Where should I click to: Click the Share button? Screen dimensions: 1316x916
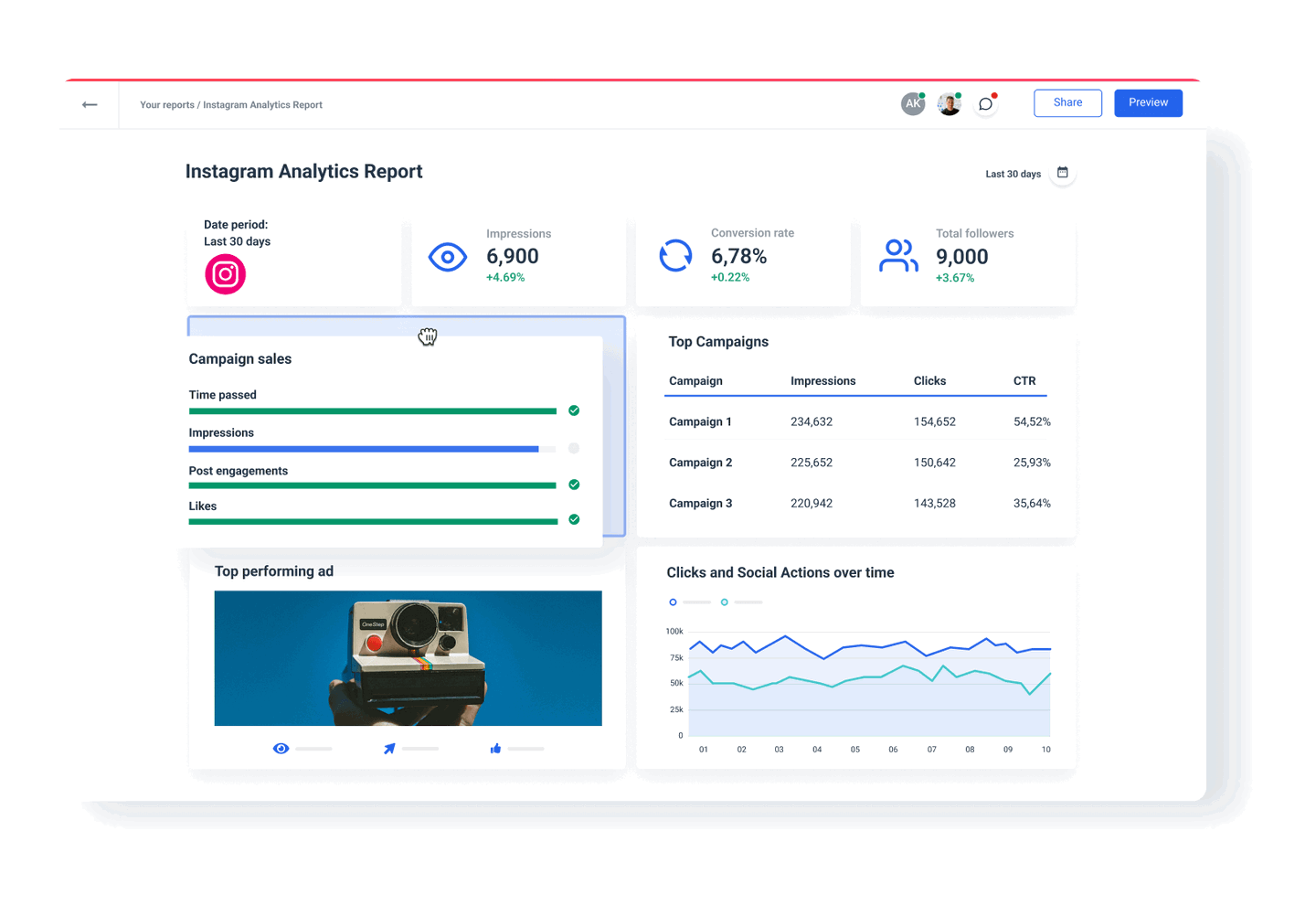1067,102
